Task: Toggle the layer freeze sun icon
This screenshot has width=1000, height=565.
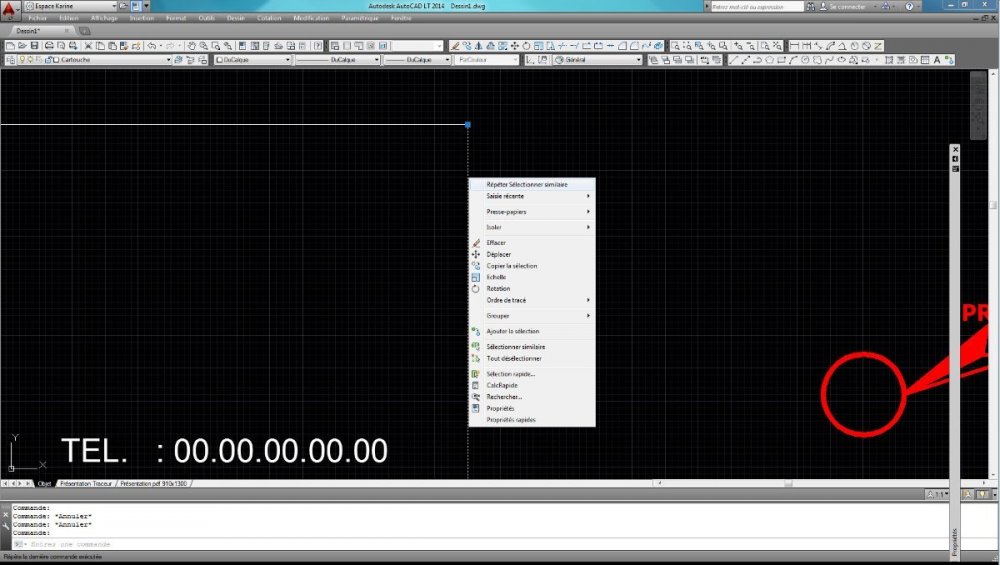Action: (x=30, y=60)
